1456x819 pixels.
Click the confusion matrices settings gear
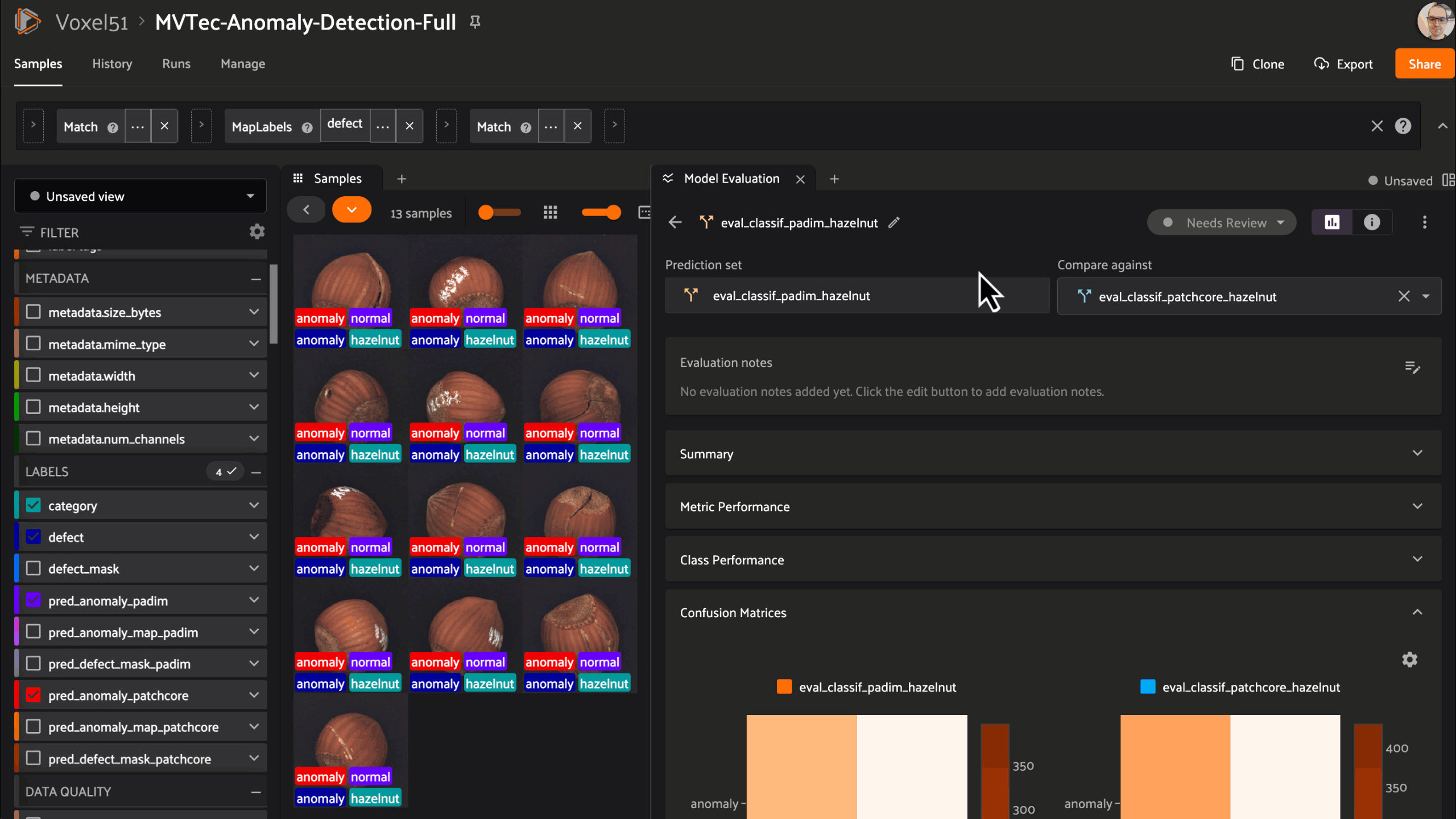click(x=1409, y=660)
